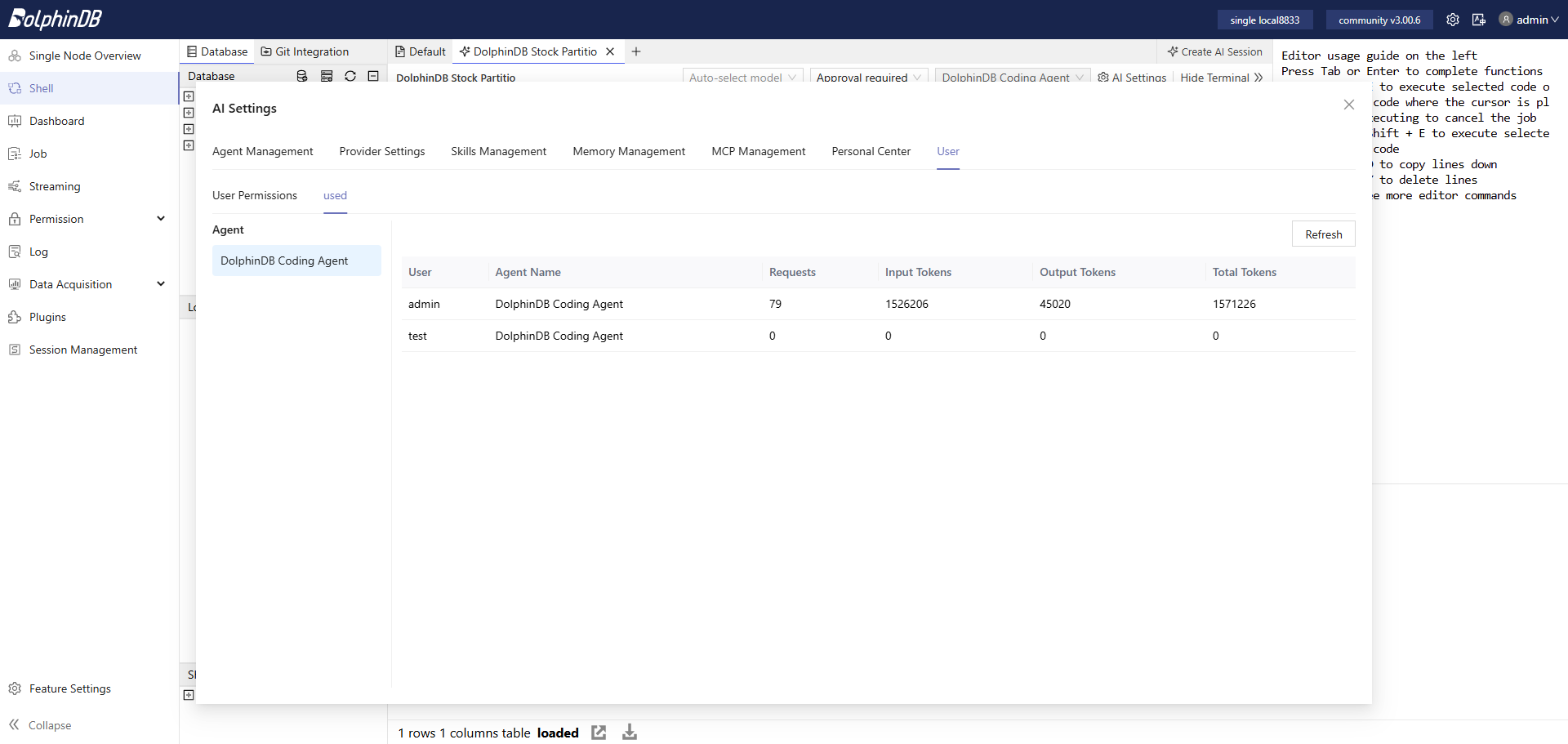Image resolution: width=1568 pixels, height=744 pixels.
Task: Open Plugins from the sidebar
Action: [x=89, y=317]
